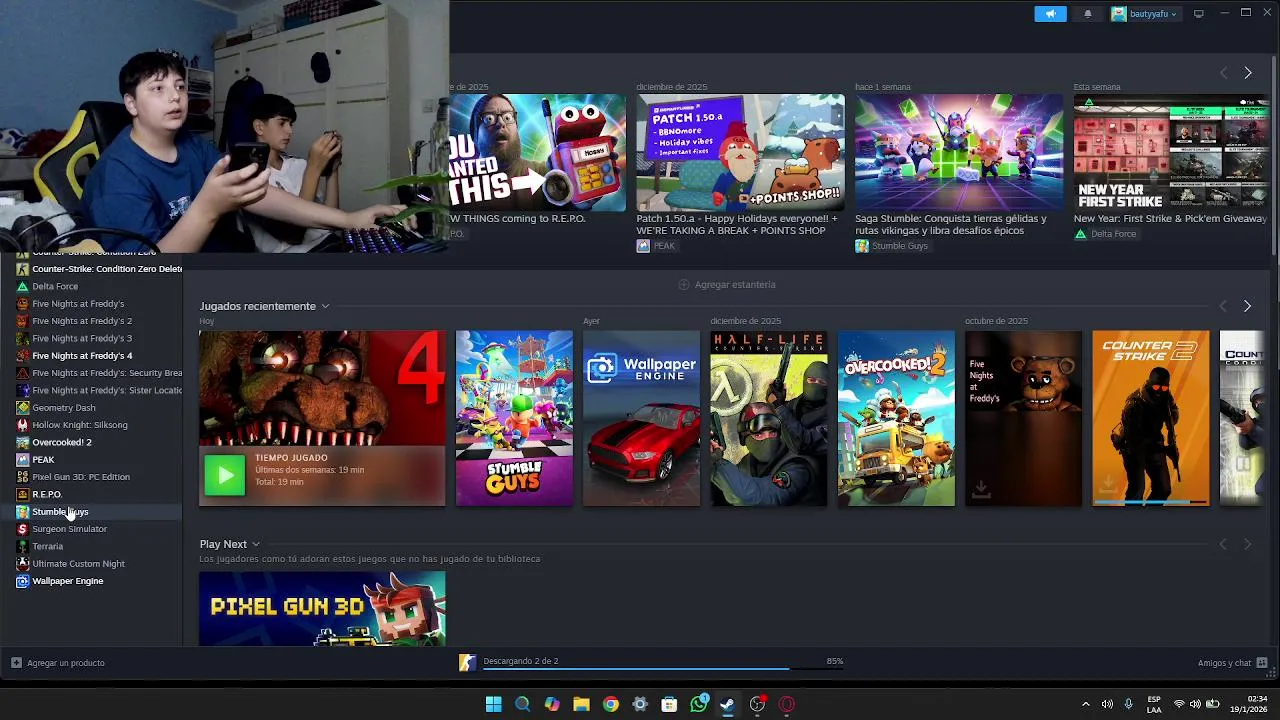Click the Surgeon Simulator red icon

click(22, 529)
